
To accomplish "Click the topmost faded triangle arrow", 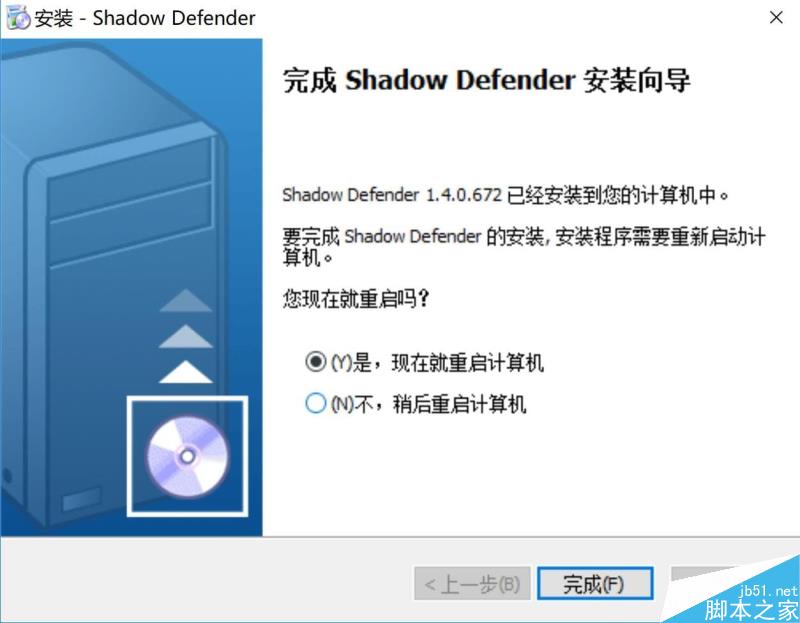I will coord(186,301).
